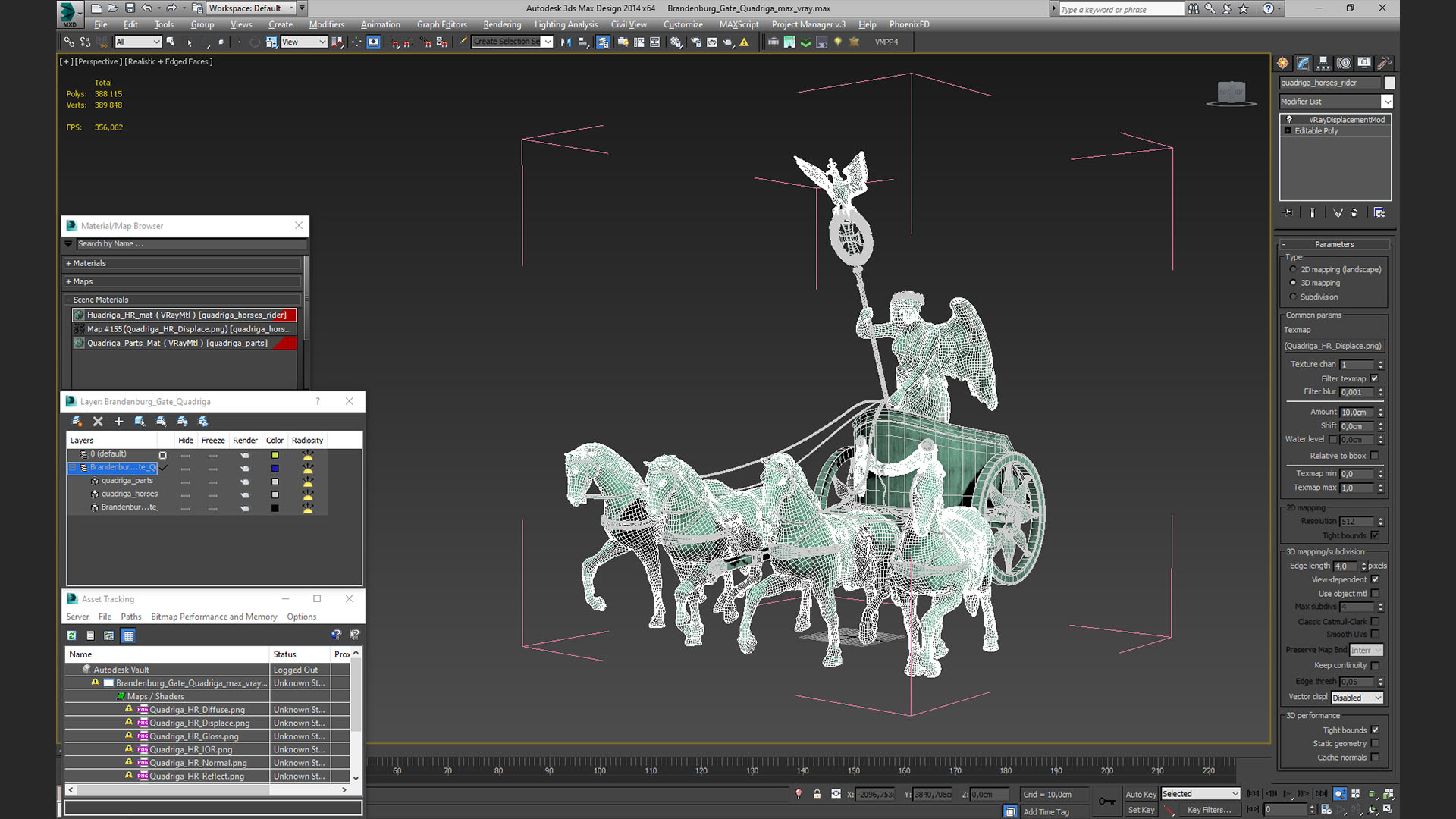This screenshot has height=819, width=1456.
Task: Select 3D mapping type radio
Action: (x=1293, y=283)
